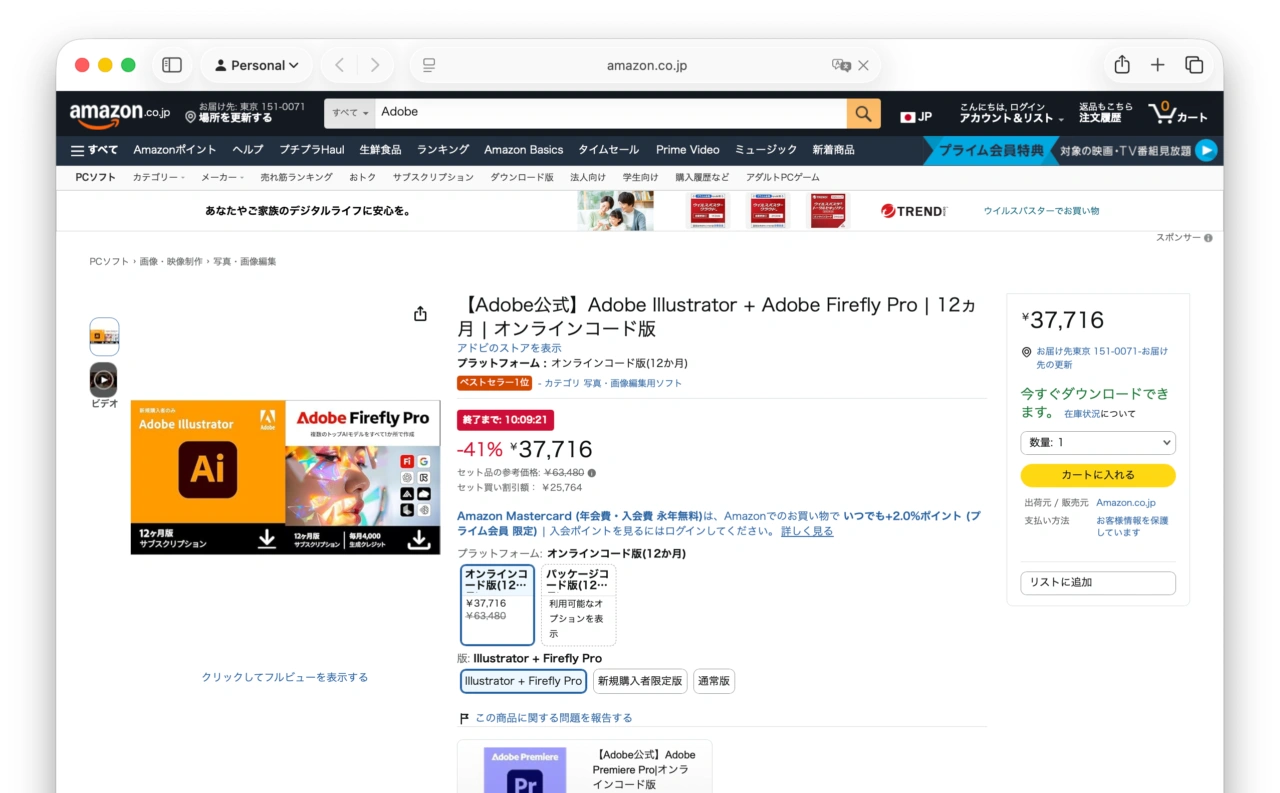Open the 数量: 1 quantity dropdown
1280x793 pixels.
point(1098,442)
